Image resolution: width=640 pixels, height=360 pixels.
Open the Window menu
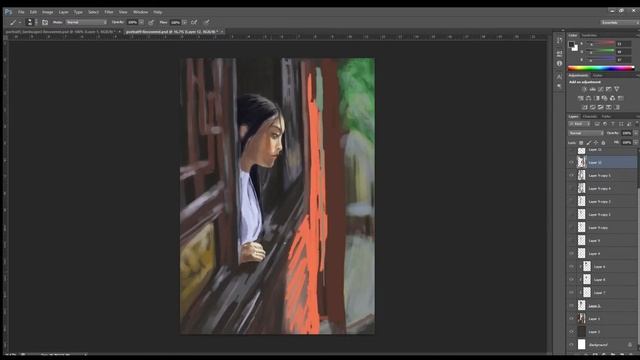140,12
